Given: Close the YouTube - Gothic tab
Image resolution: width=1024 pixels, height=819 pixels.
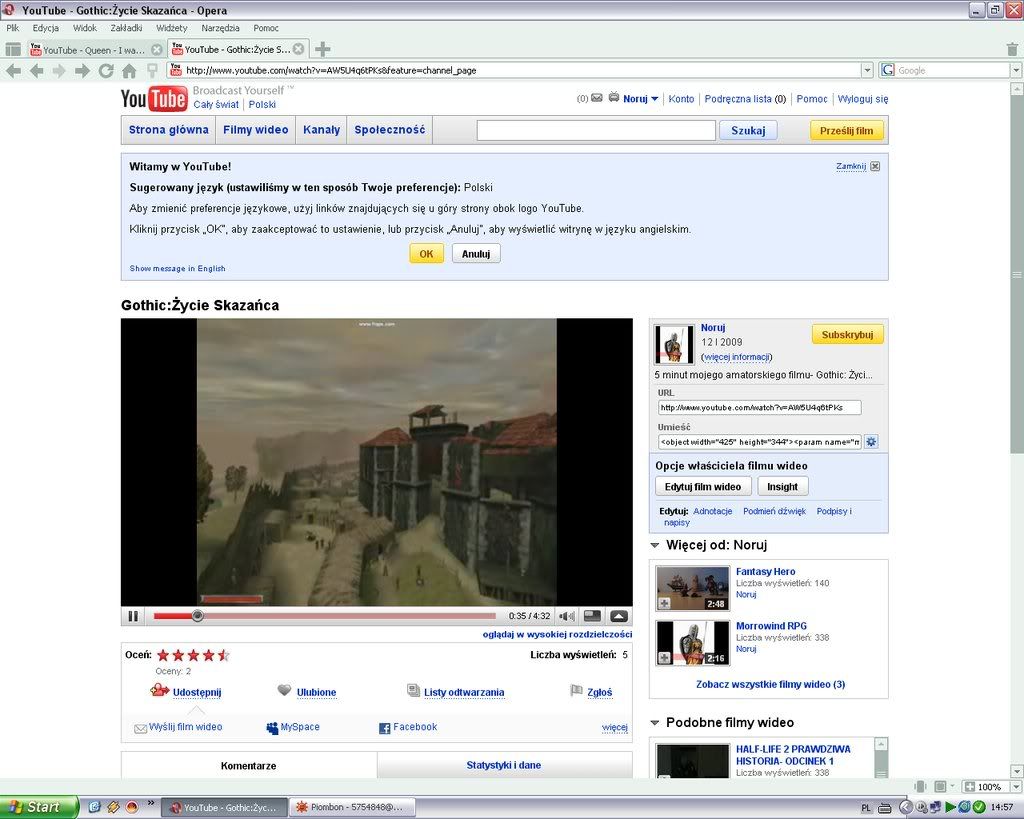Looking at the screenshot, I should [298, 49].
